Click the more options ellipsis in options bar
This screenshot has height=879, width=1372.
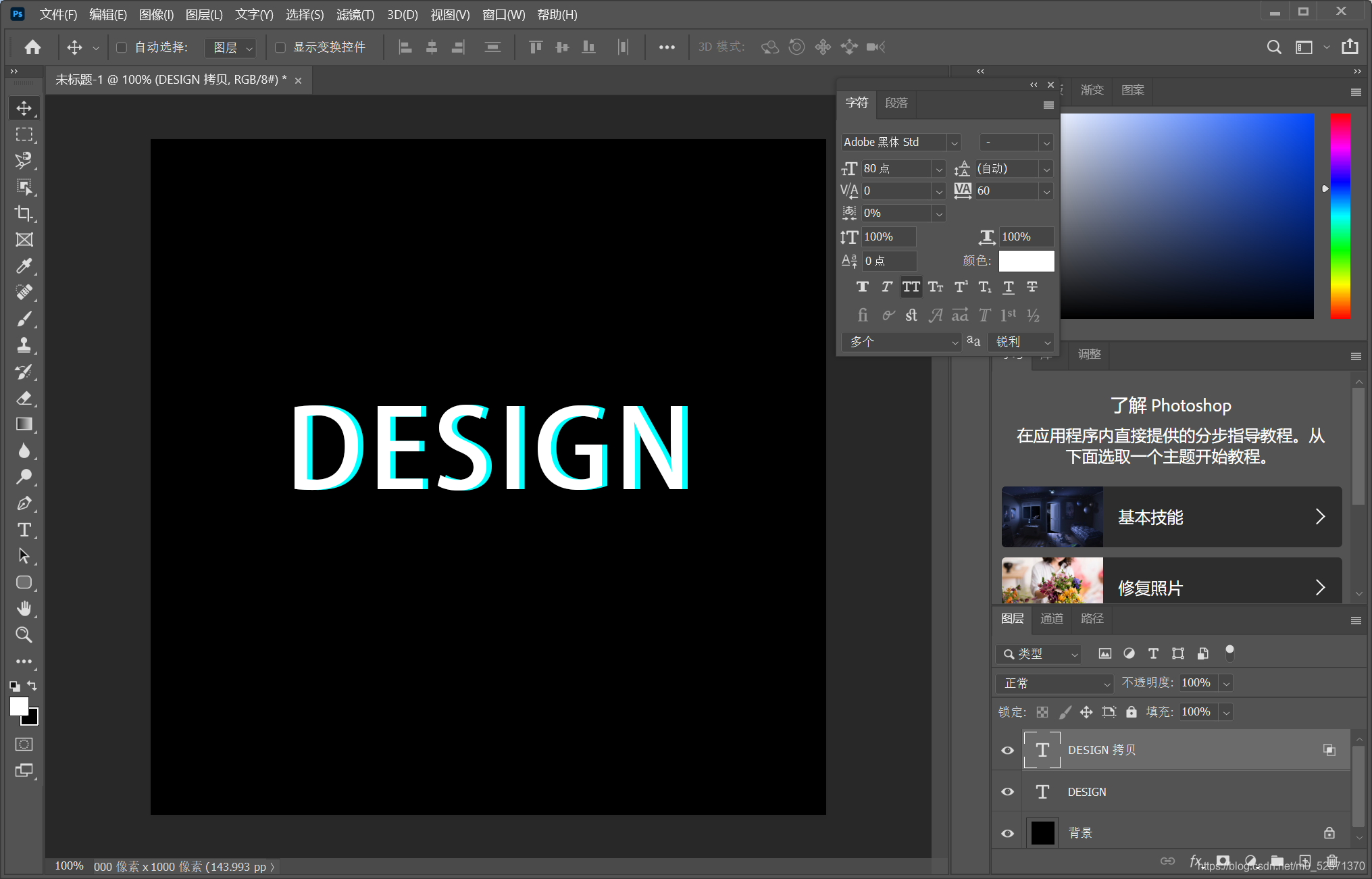(667, 47)
